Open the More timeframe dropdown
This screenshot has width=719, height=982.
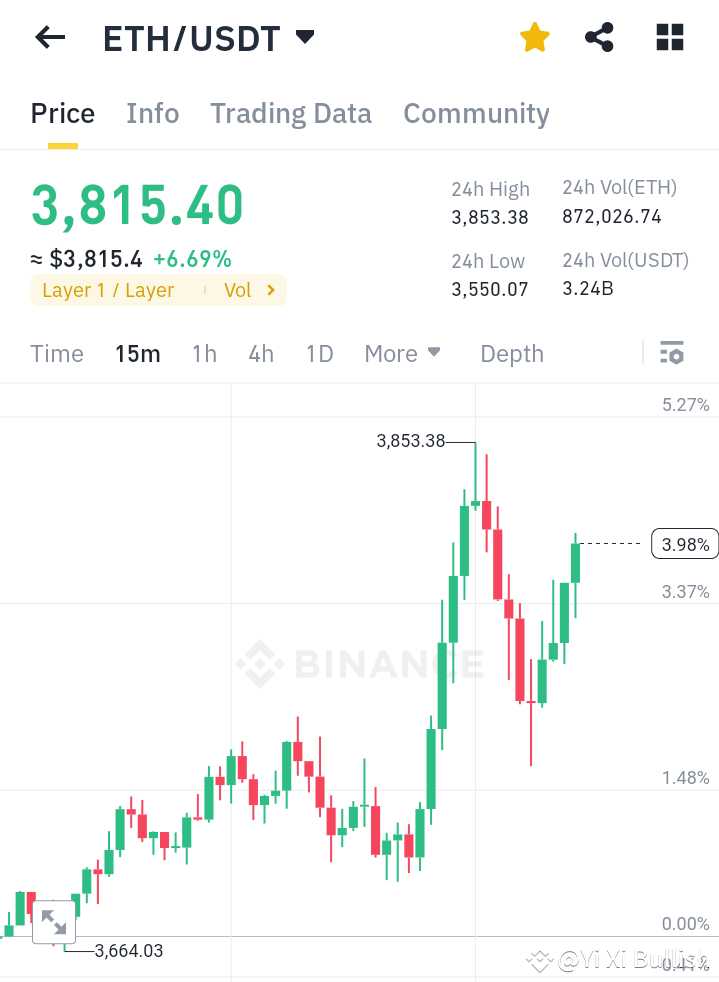point(402,353)
